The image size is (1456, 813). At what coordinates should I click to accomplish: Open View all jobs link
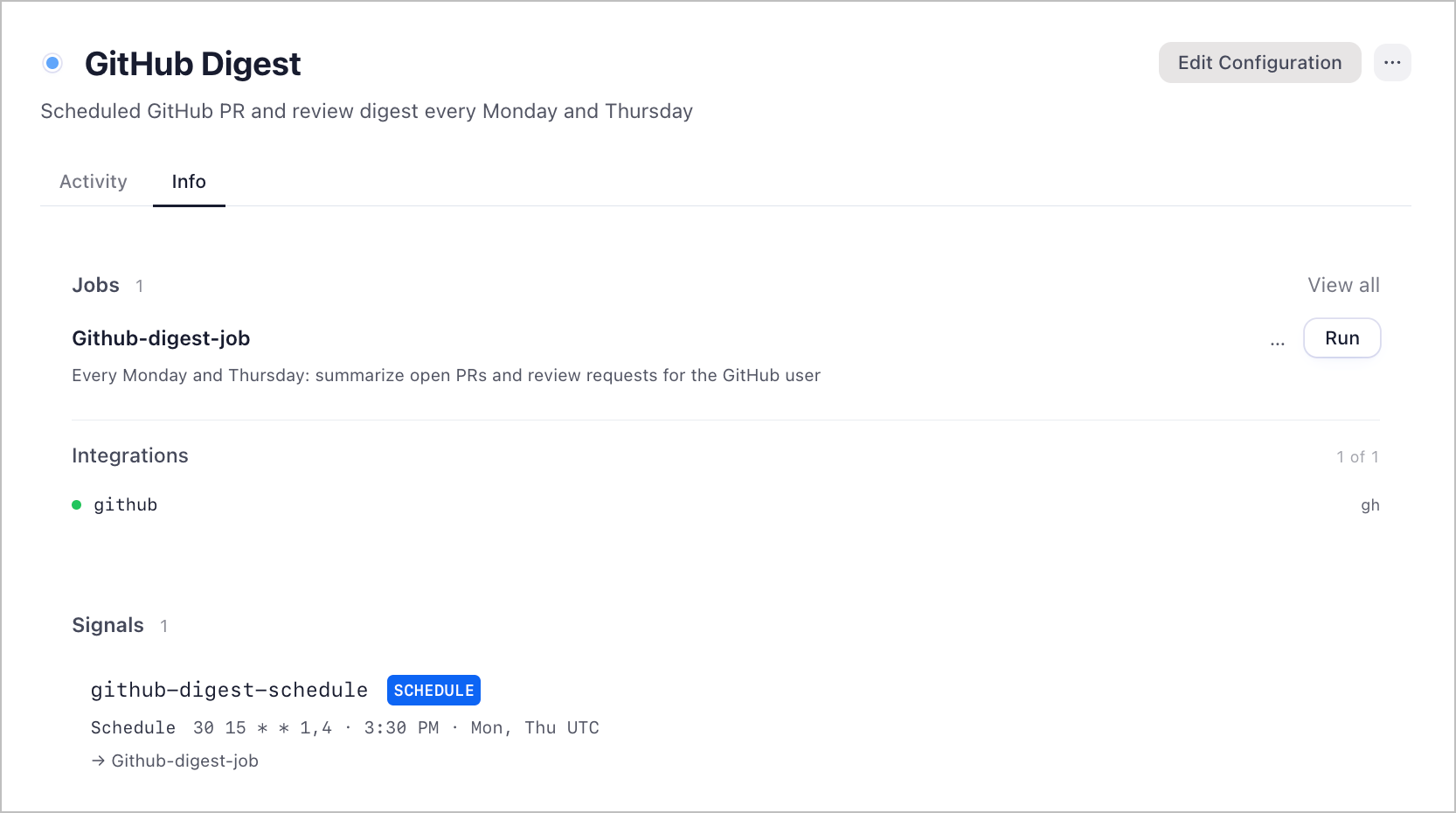coord(1343,285)
